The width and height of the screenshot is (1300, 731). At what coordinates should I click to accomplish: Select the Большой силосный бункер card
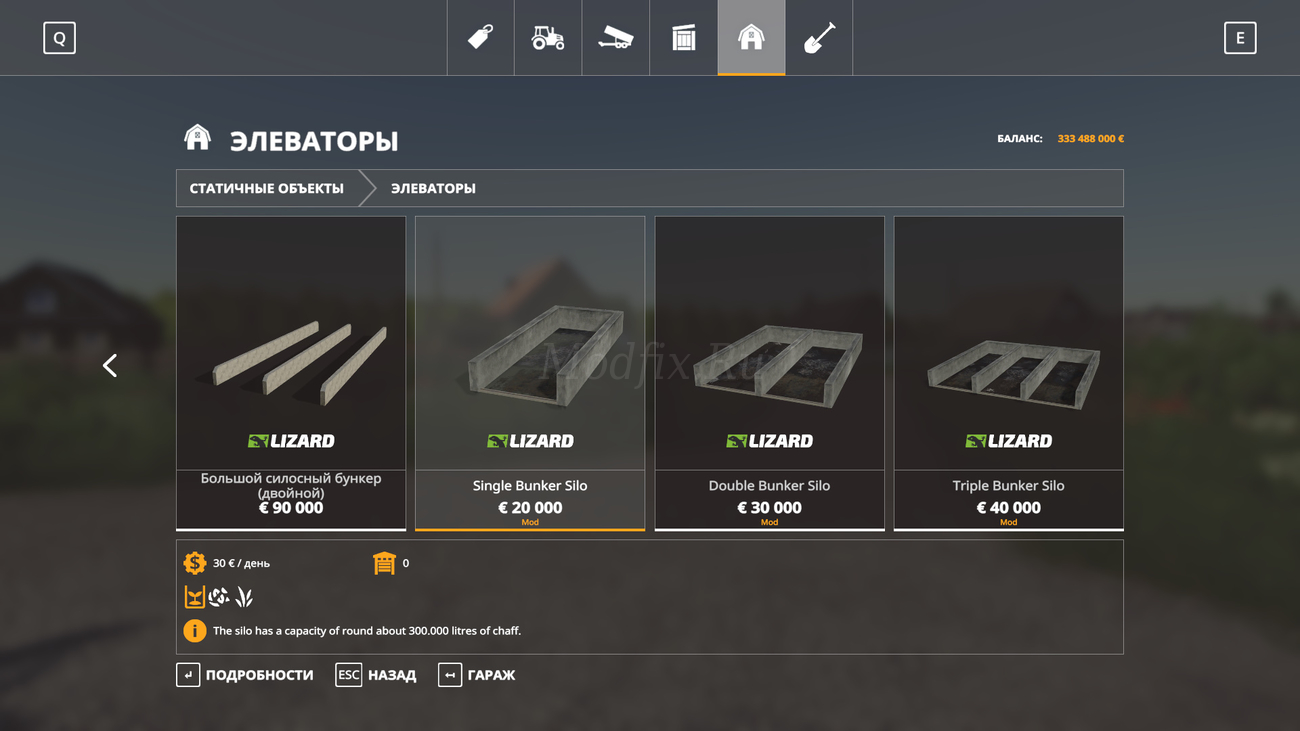[x=291, y=373]
